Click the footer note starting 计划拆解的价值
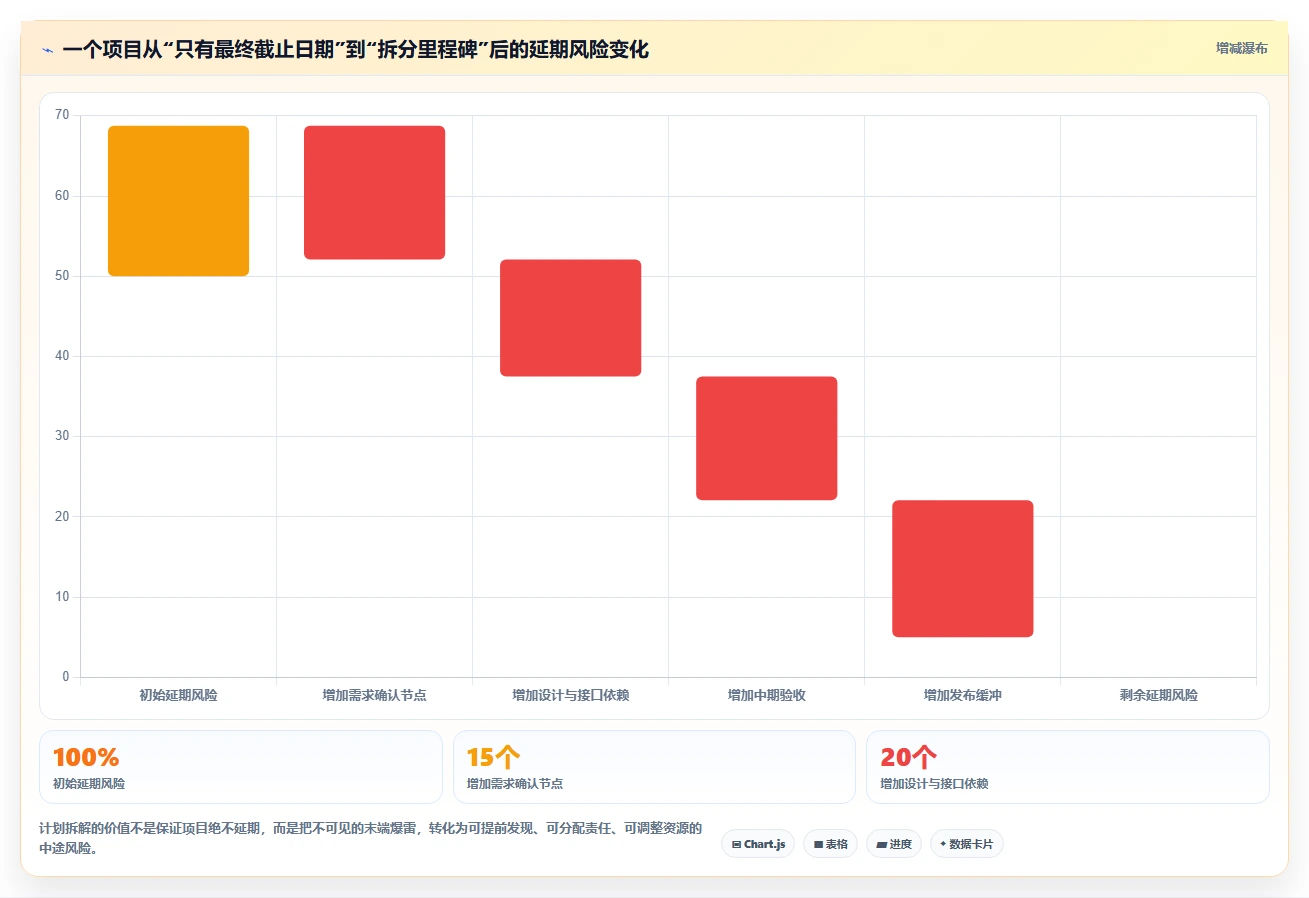1309x898 pixels. pos(370,838)
